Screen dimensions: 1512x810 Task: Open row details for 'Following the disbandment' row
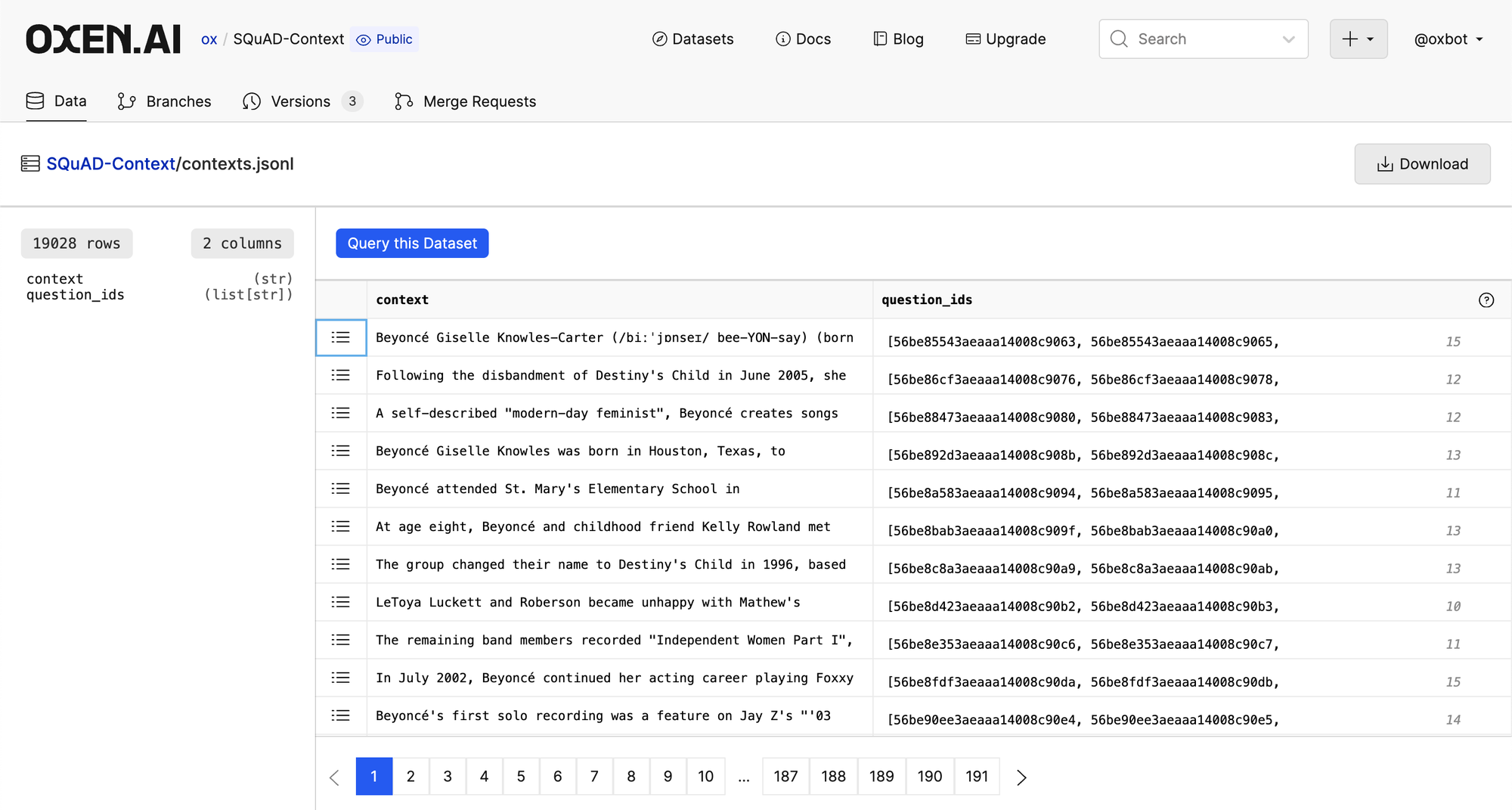coord(341,375)
